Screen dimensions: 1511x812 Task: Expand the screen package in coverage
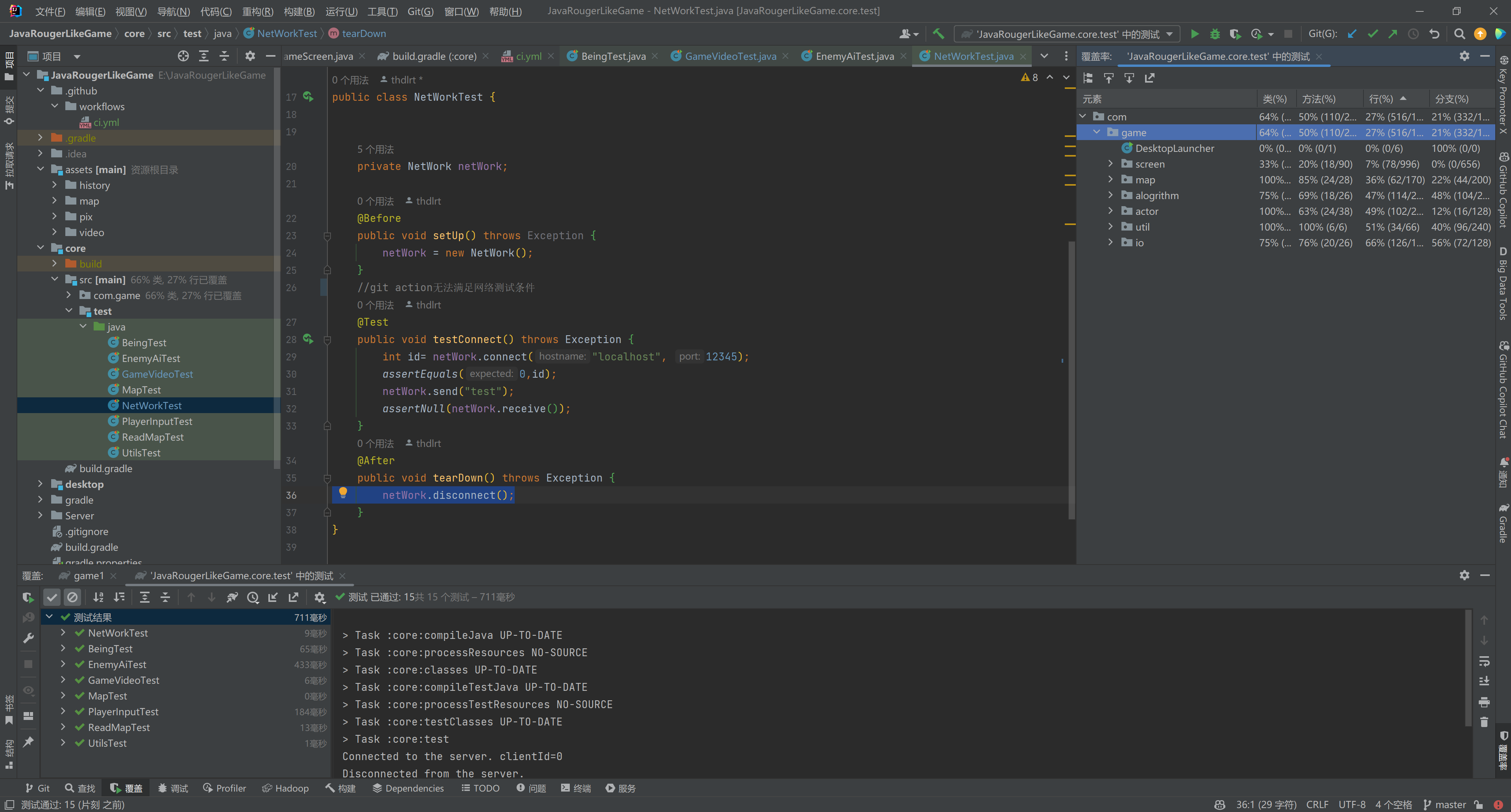pos(1110,164)
